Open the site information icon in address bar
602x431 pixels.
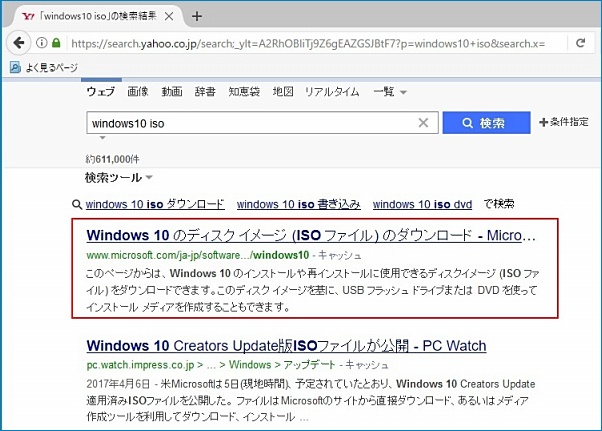[x=41, y=43]
